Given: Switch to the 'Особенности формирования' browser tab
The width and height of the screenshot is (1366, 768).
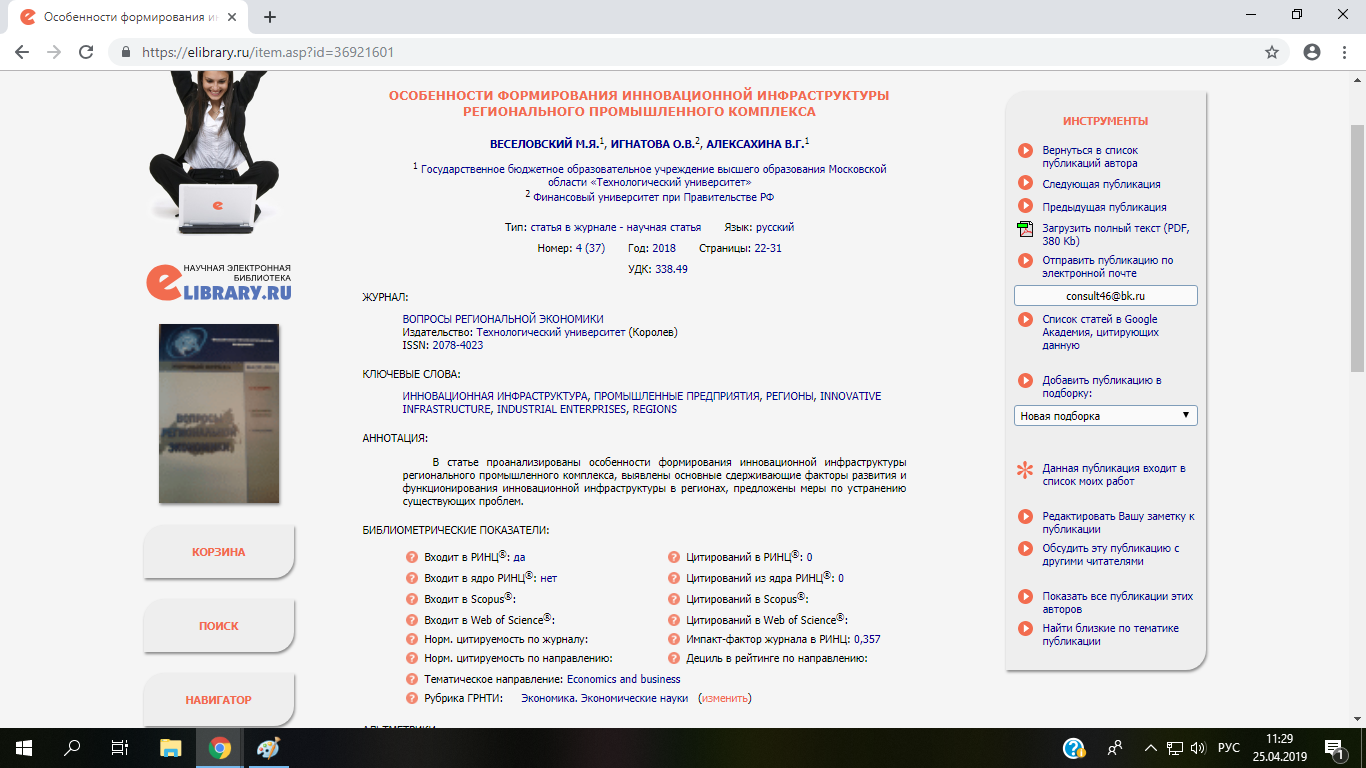Looking at the screenshot, I should pyautogui.click(x=127, y=17).
